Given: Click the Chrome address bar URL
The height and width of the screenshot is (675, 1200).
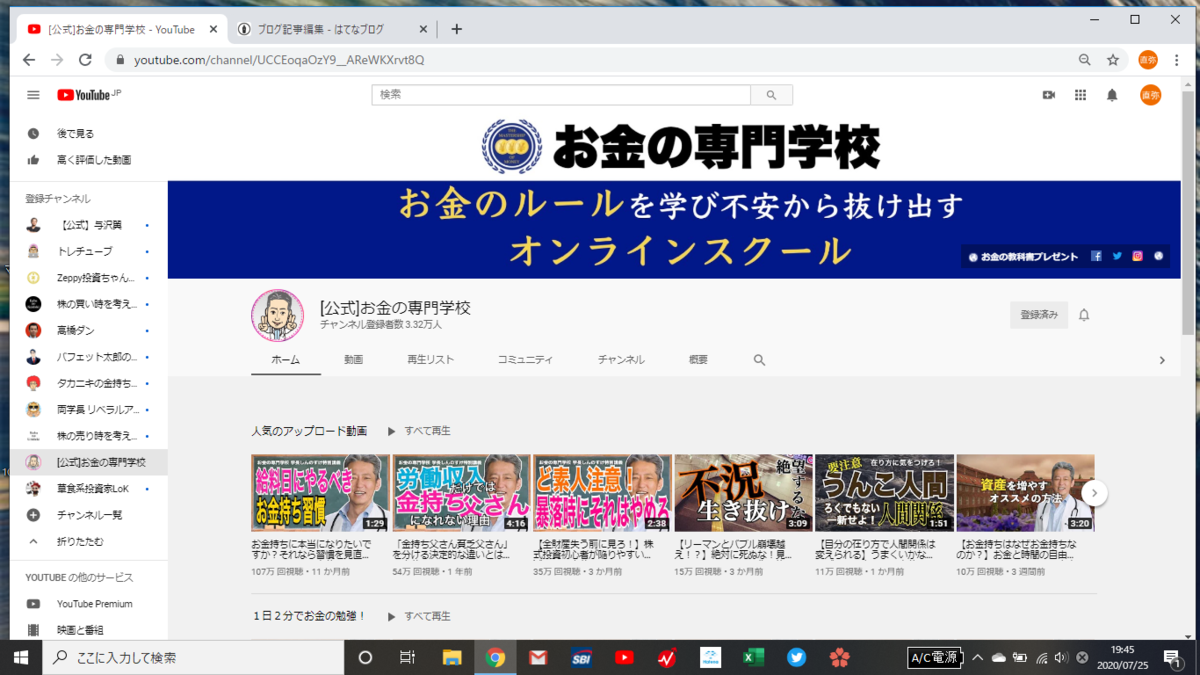Looking at the screenshot, I should pos(280,60).
